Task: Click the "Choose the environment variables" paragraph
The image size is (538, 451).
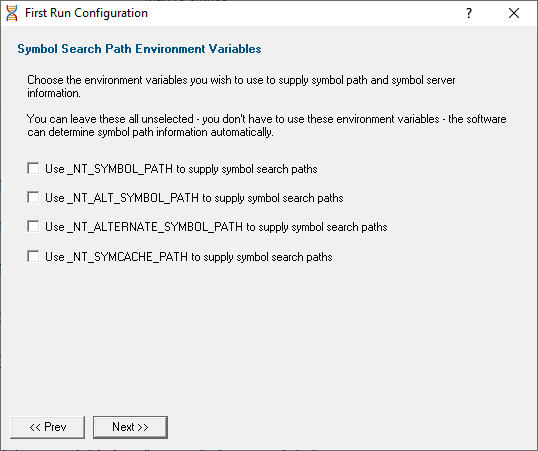Action: pyautogui.click(x=241, y=86)
